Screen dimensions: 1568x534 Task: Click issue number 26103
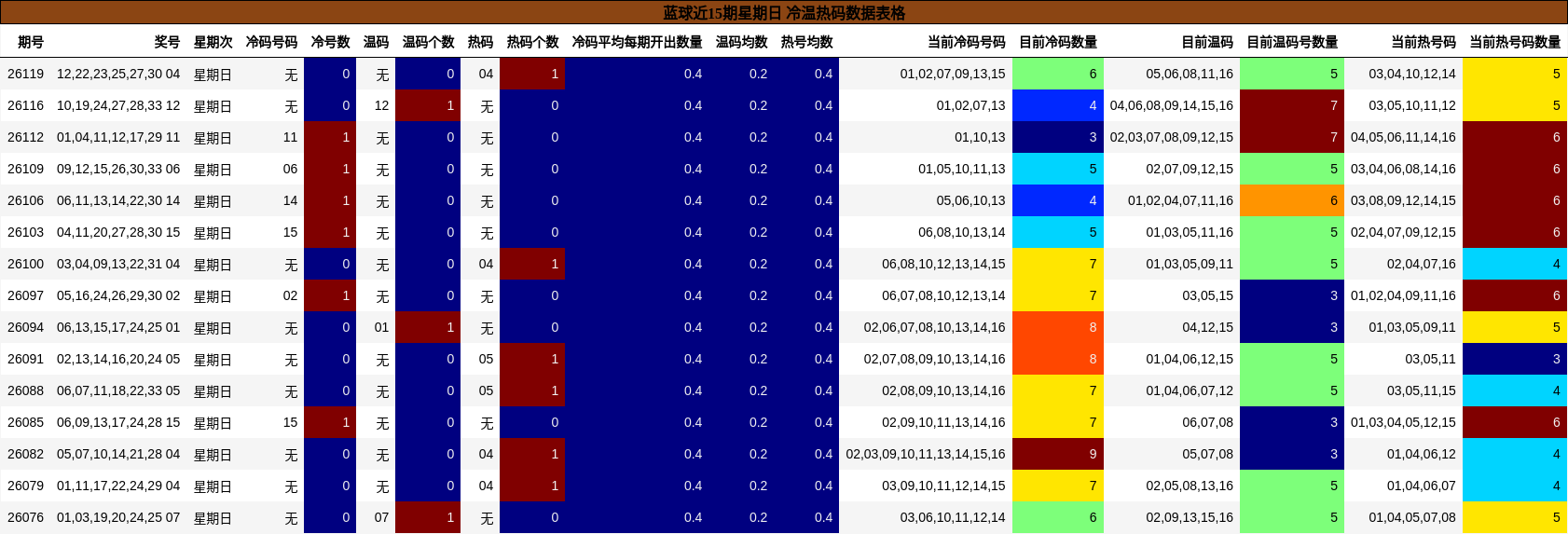click(25, 232)
